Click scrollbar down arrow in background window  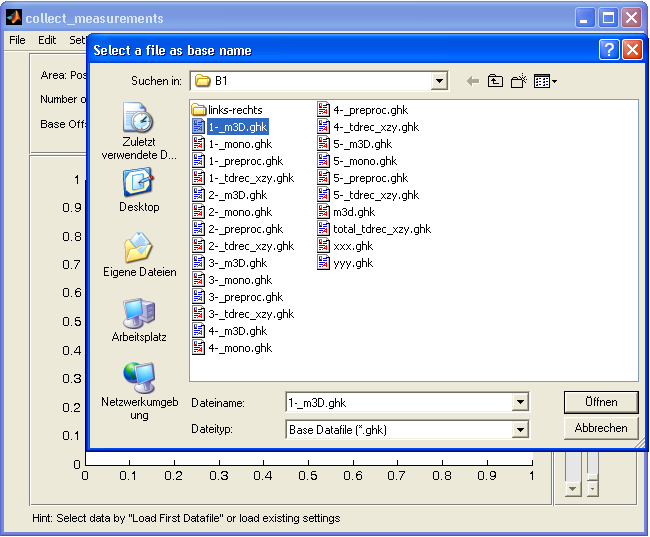tap(572, 489)
